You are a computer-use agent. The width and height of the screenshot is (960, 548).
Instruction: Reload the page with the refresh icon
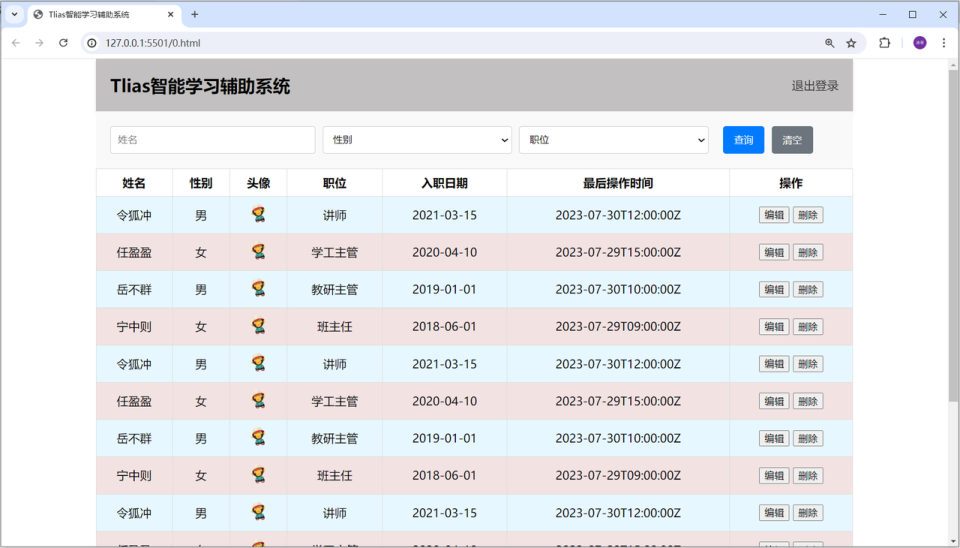coord(63,43)
